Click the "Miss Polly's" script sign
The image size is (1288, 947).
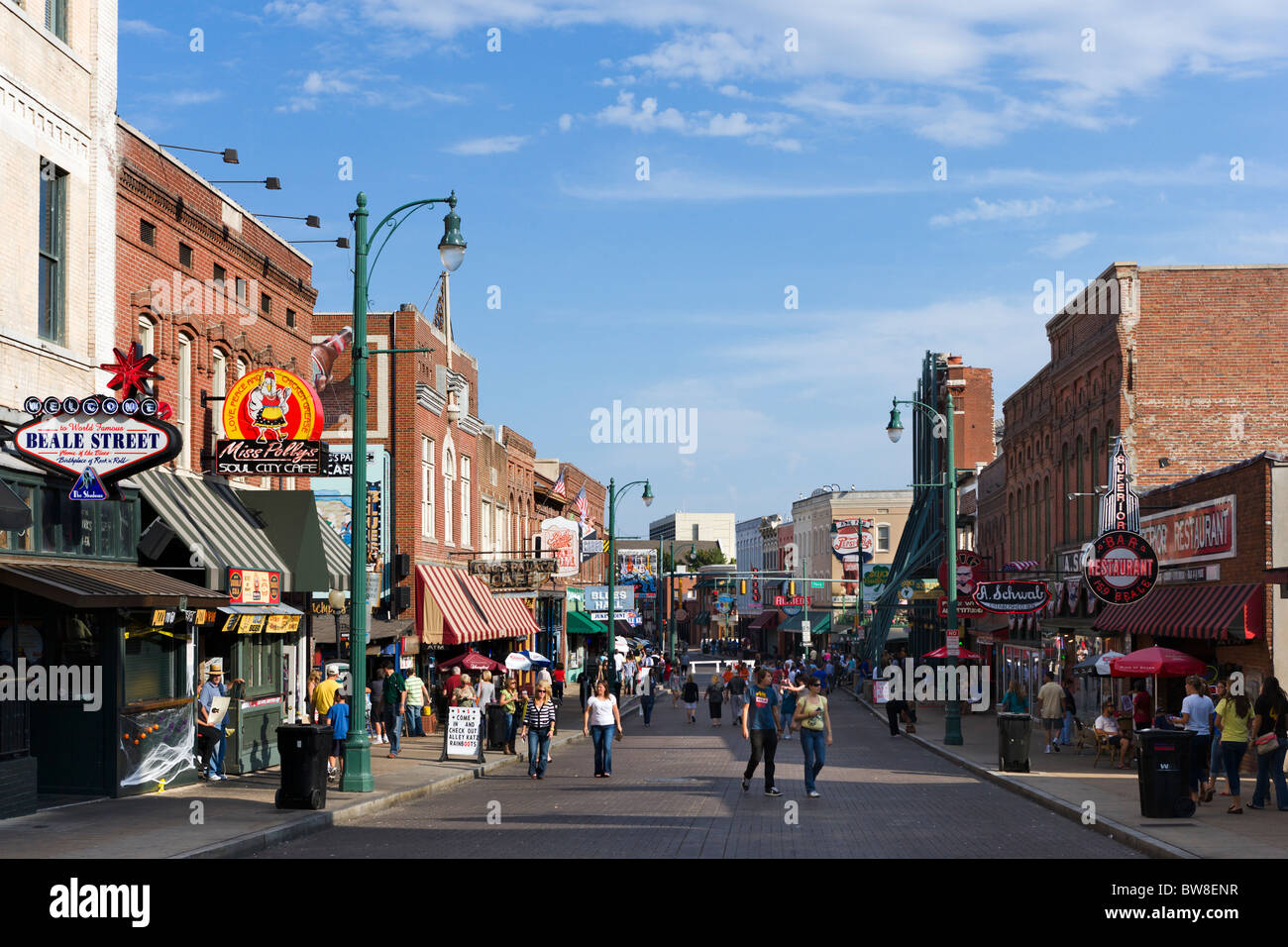point(269,450)
